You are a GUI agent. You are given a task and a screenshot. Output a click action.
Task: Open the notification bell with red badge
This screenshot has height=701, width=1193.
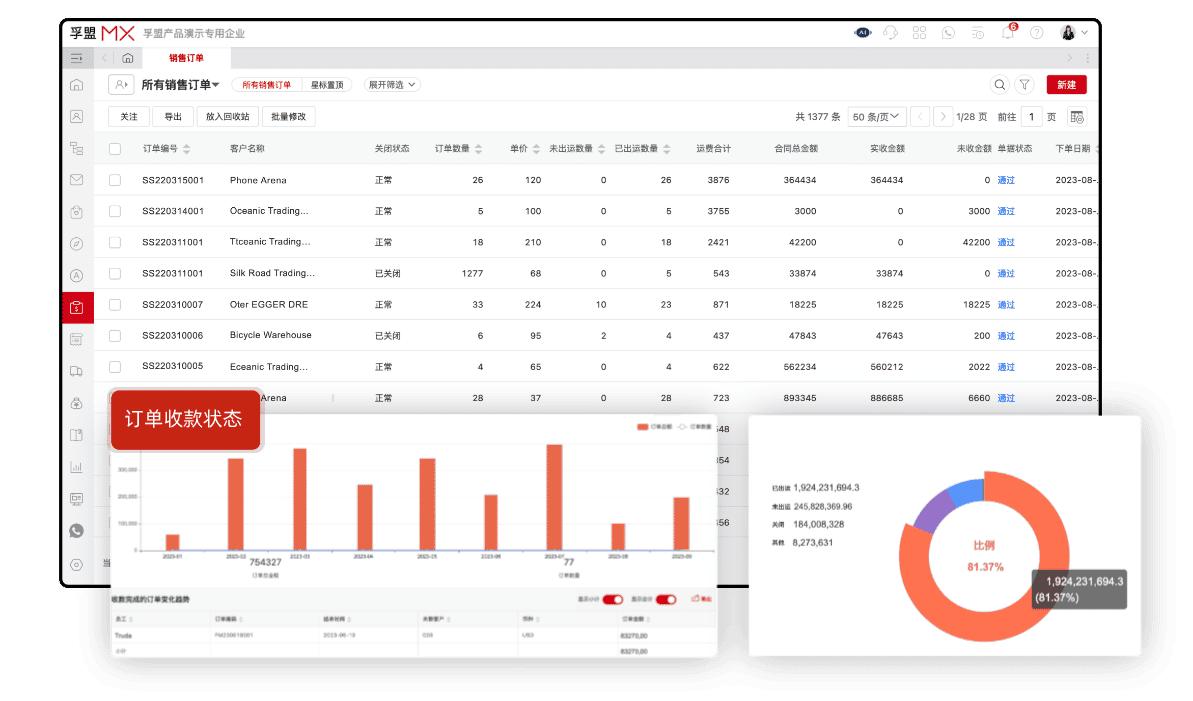[x=1007, y=33]
